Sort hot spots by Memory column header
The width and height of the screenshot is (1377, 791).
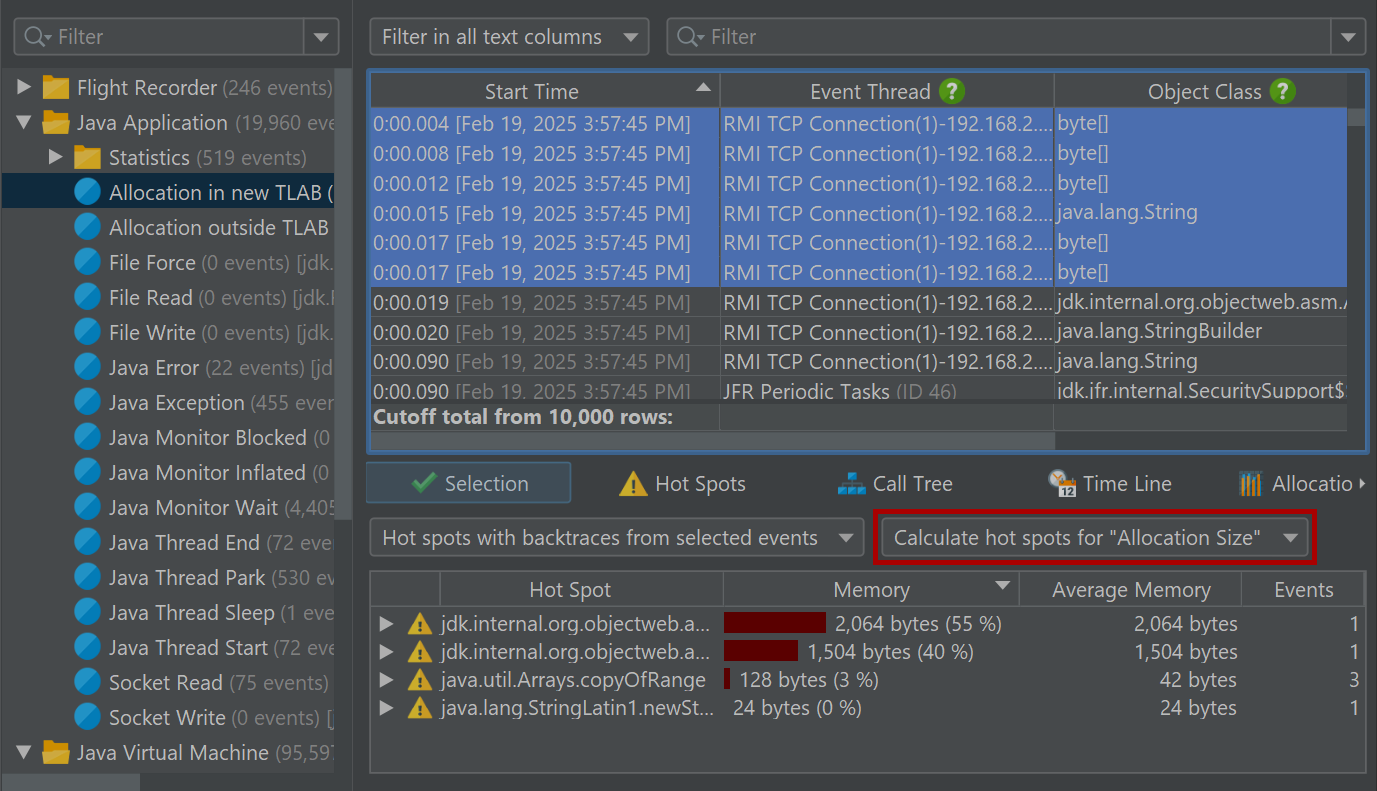pos(871,590)
